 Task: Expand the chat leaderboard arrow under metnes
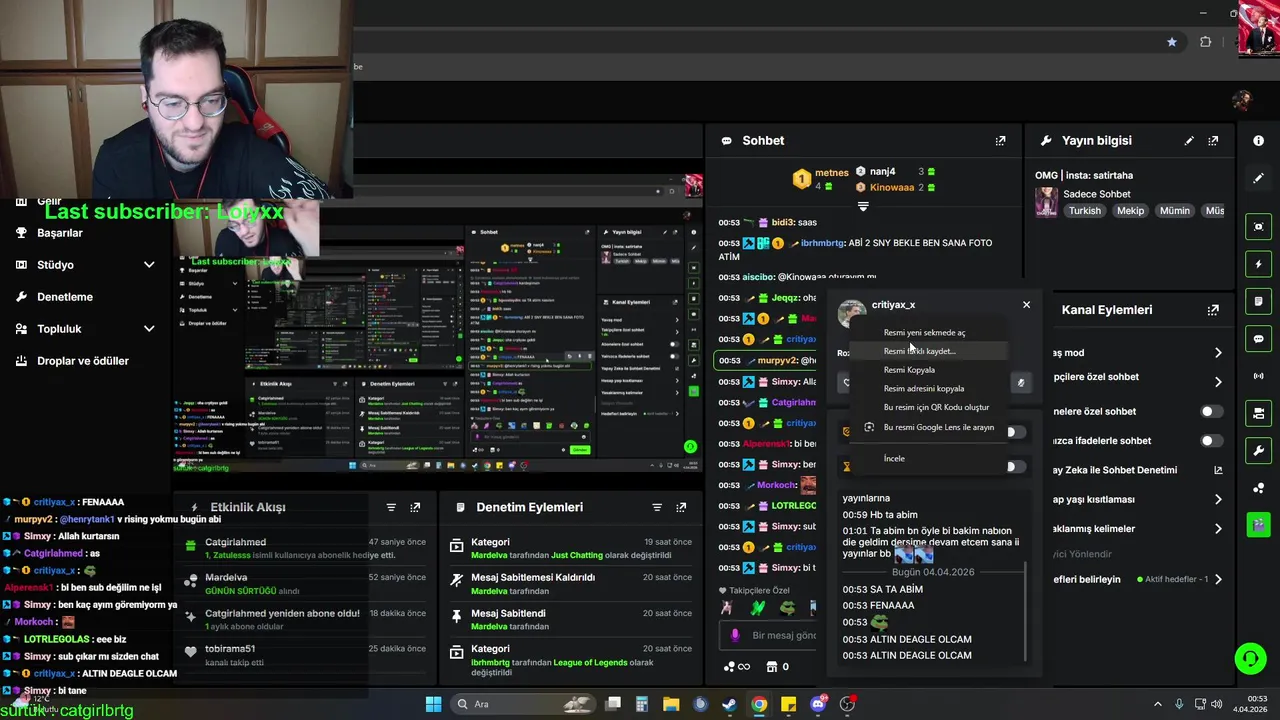tap(863, 207)
